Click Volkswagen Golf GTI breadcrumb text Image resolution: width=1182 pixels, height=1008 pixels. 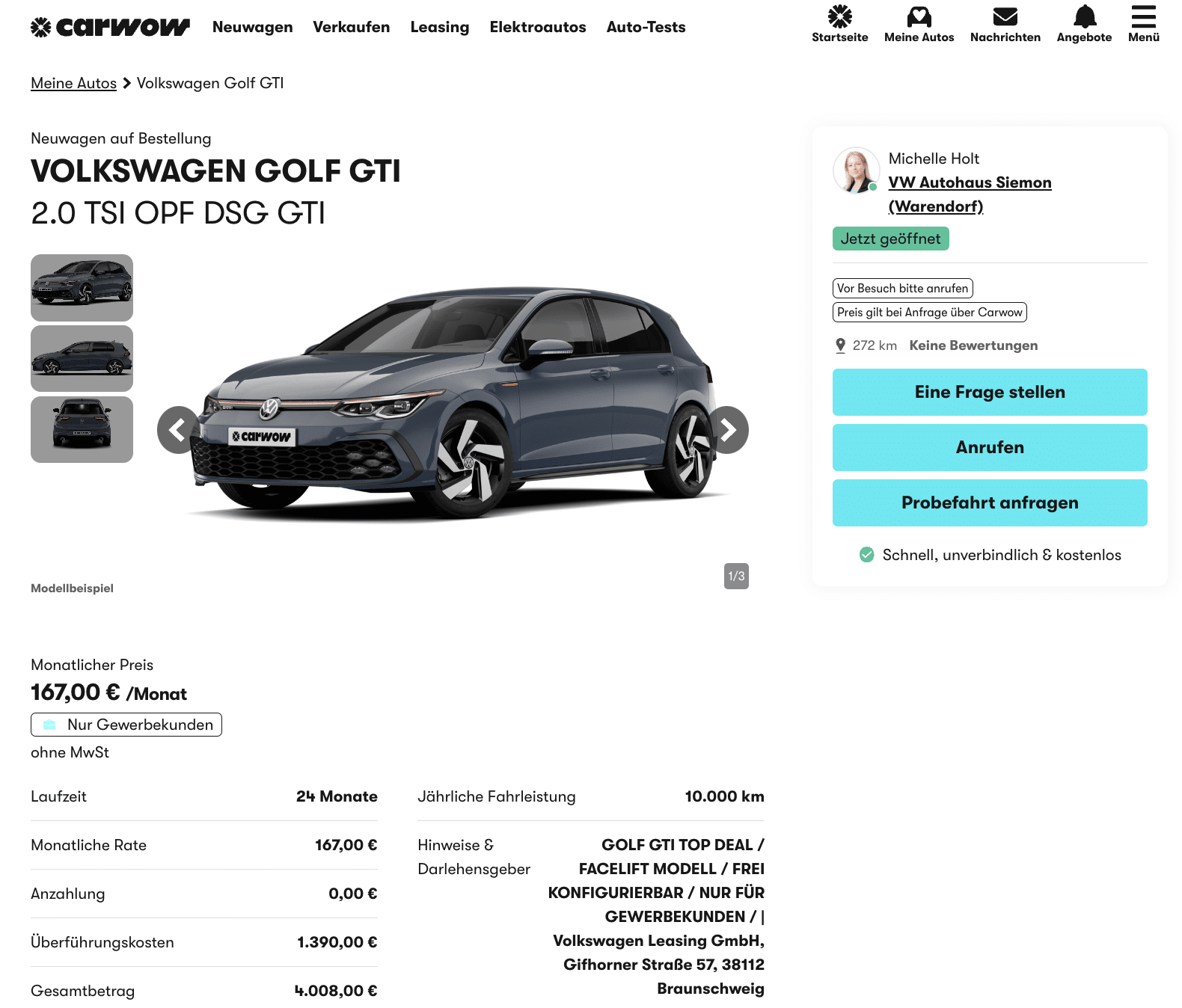coord(210,83)
